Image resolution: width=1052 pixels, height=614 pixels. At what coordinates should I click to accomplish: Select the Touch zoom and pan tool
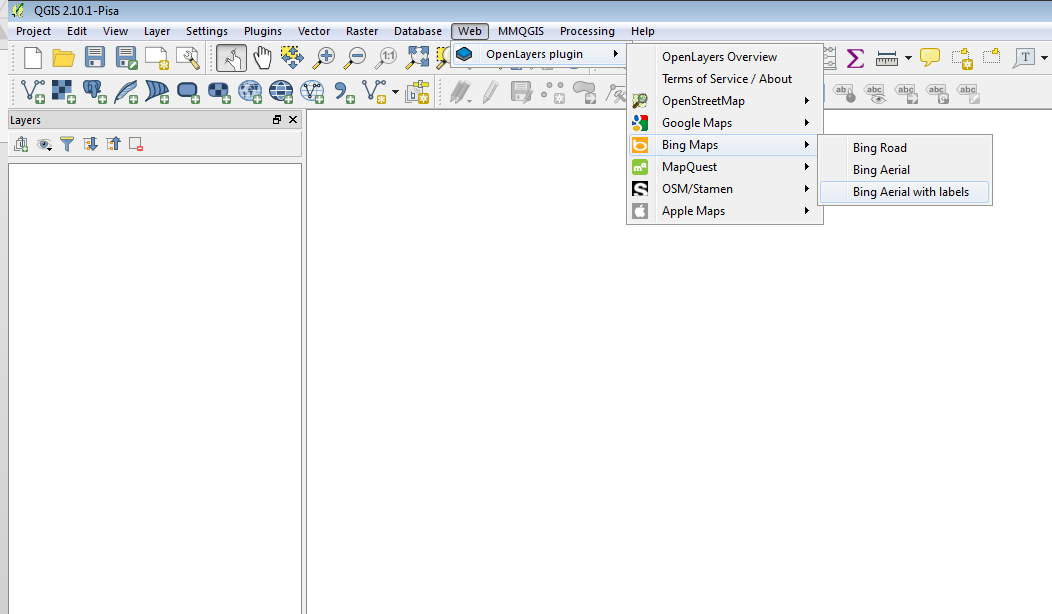point(231,58)
